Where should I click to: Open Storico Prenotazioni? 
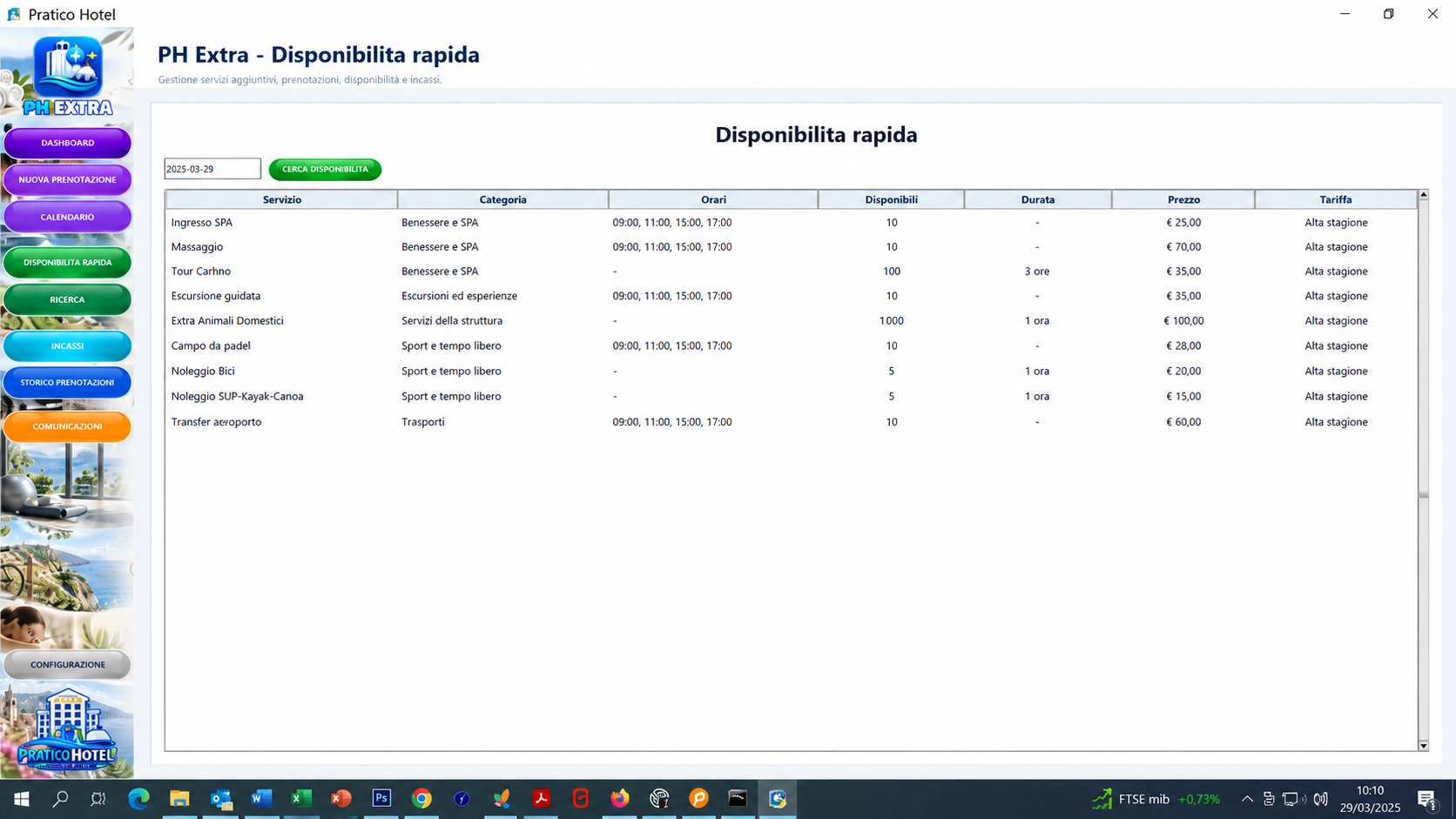coord(67,382)
